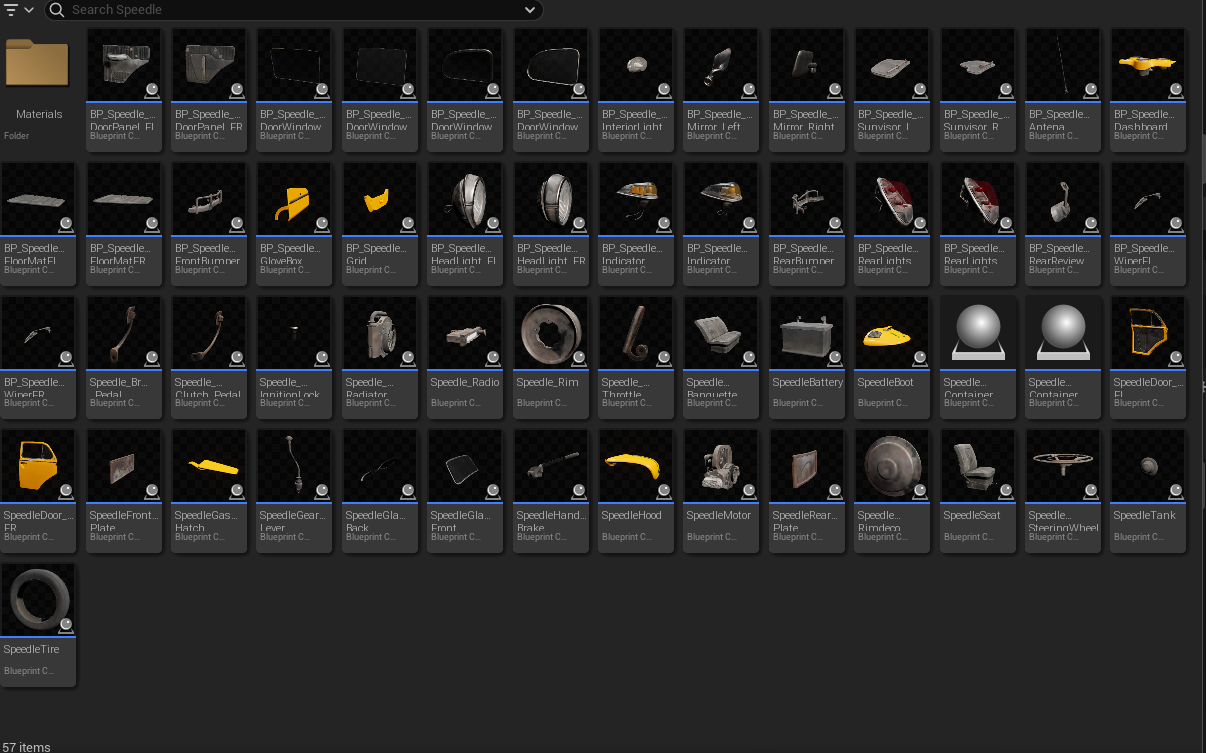Select the yellow Dashboard blueprint
The height and width of the screenshot is (753, 1206).
point(1148,89)
